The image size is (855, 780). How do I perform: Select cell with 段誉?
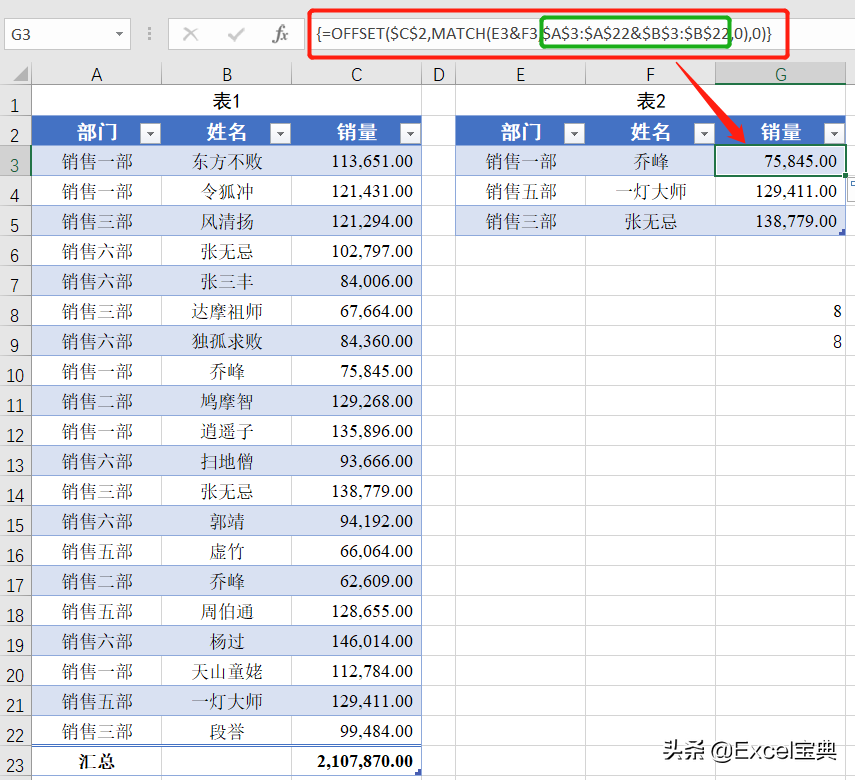pyautogui.click(x=227, y=731)
